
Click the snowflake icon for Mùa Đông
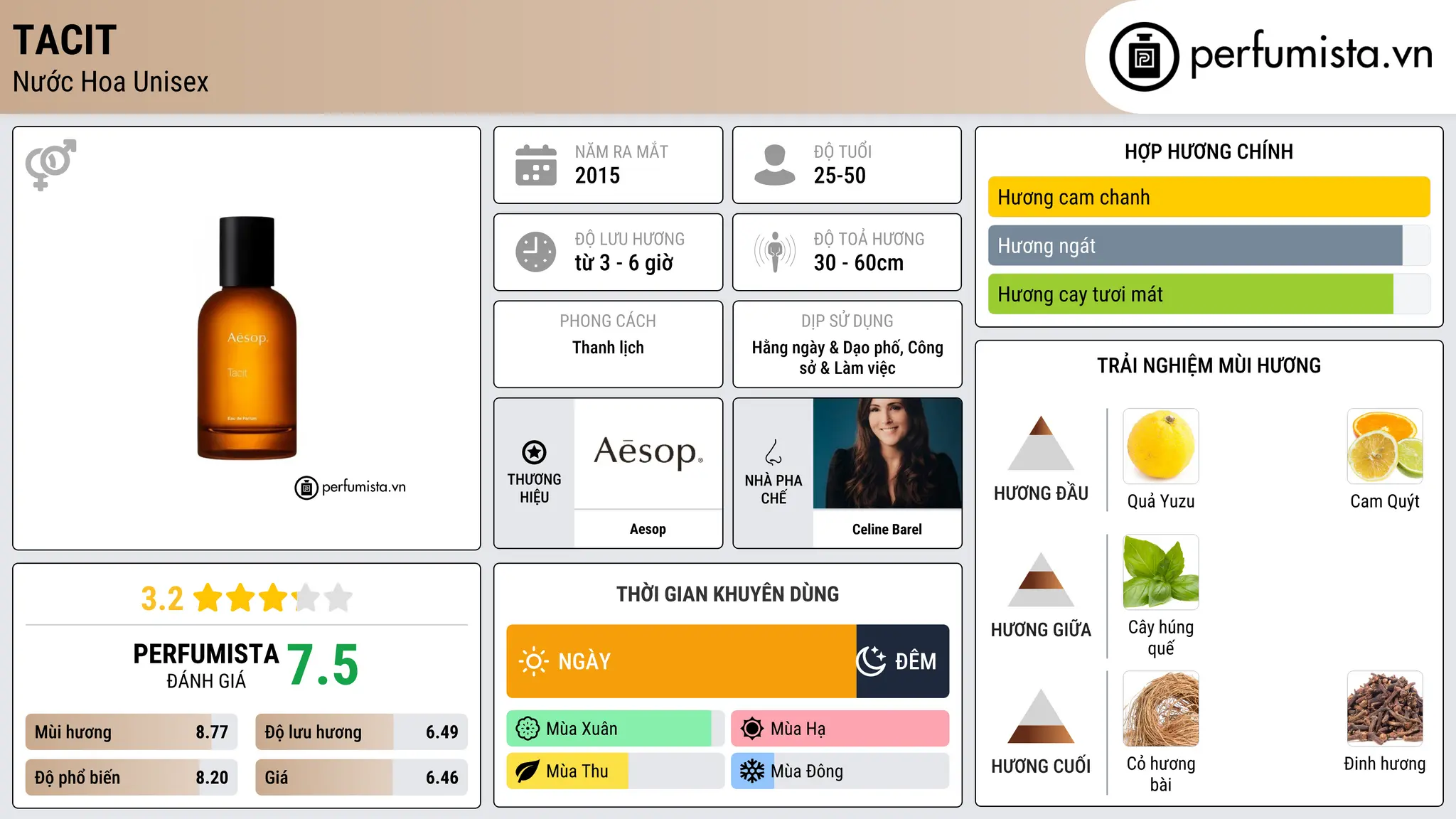click(x=751, y=771)
